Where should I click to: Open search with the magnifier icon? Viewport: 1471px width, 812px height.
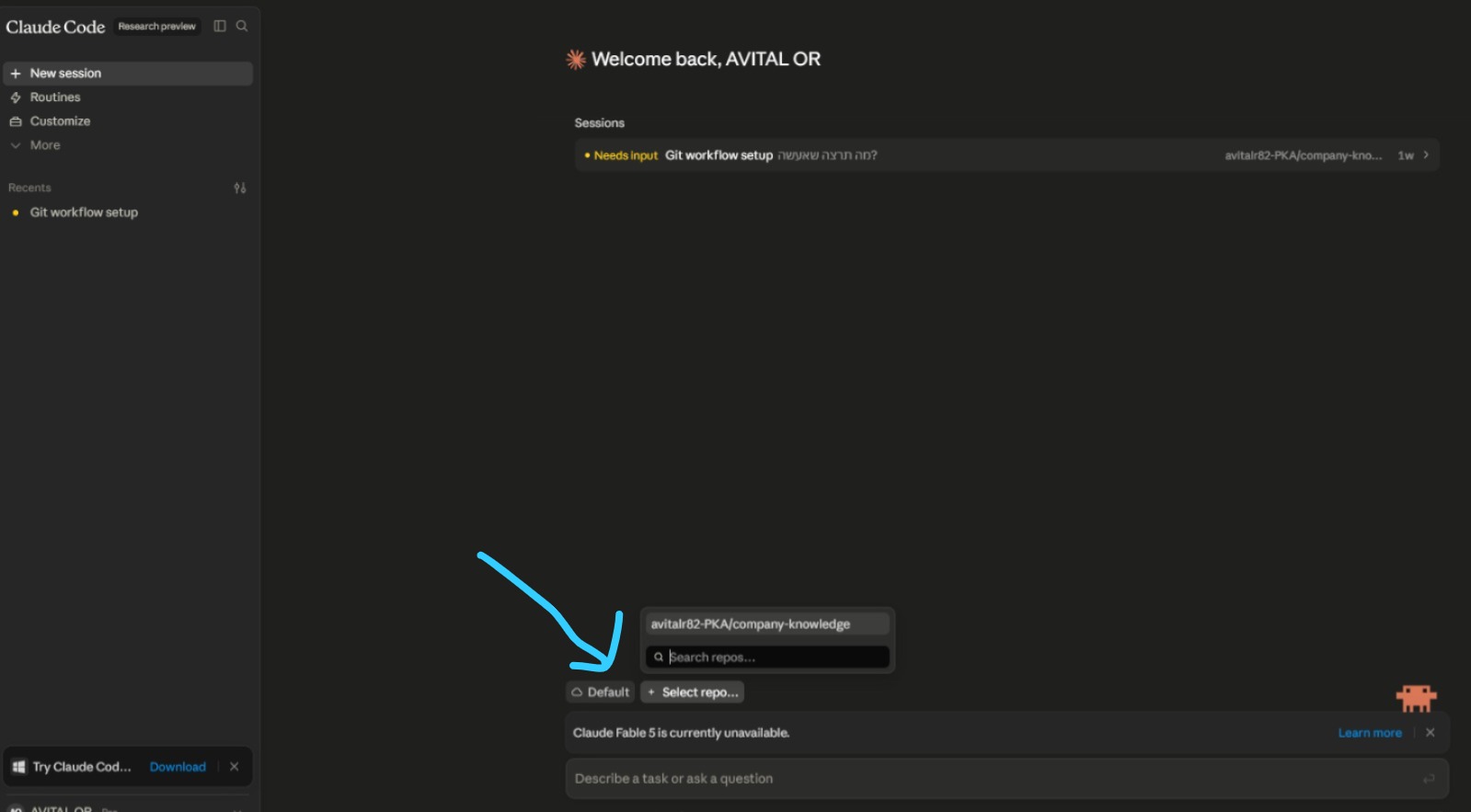[242, 26]
